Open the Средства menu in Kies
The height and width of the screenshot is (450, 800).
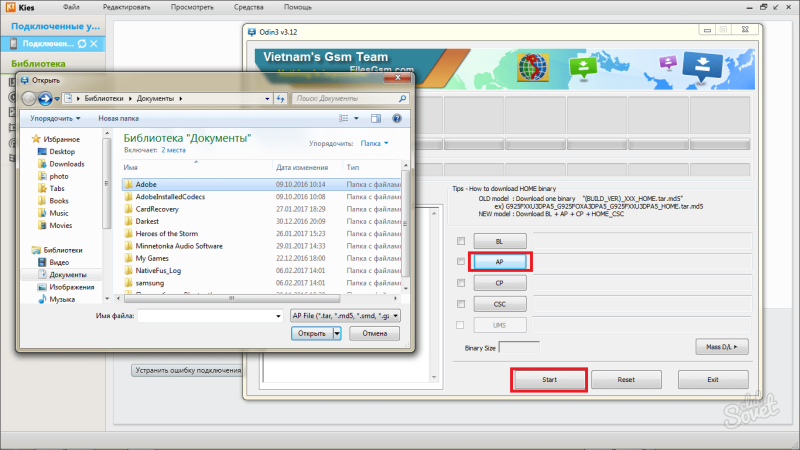[x=248, y=7]
